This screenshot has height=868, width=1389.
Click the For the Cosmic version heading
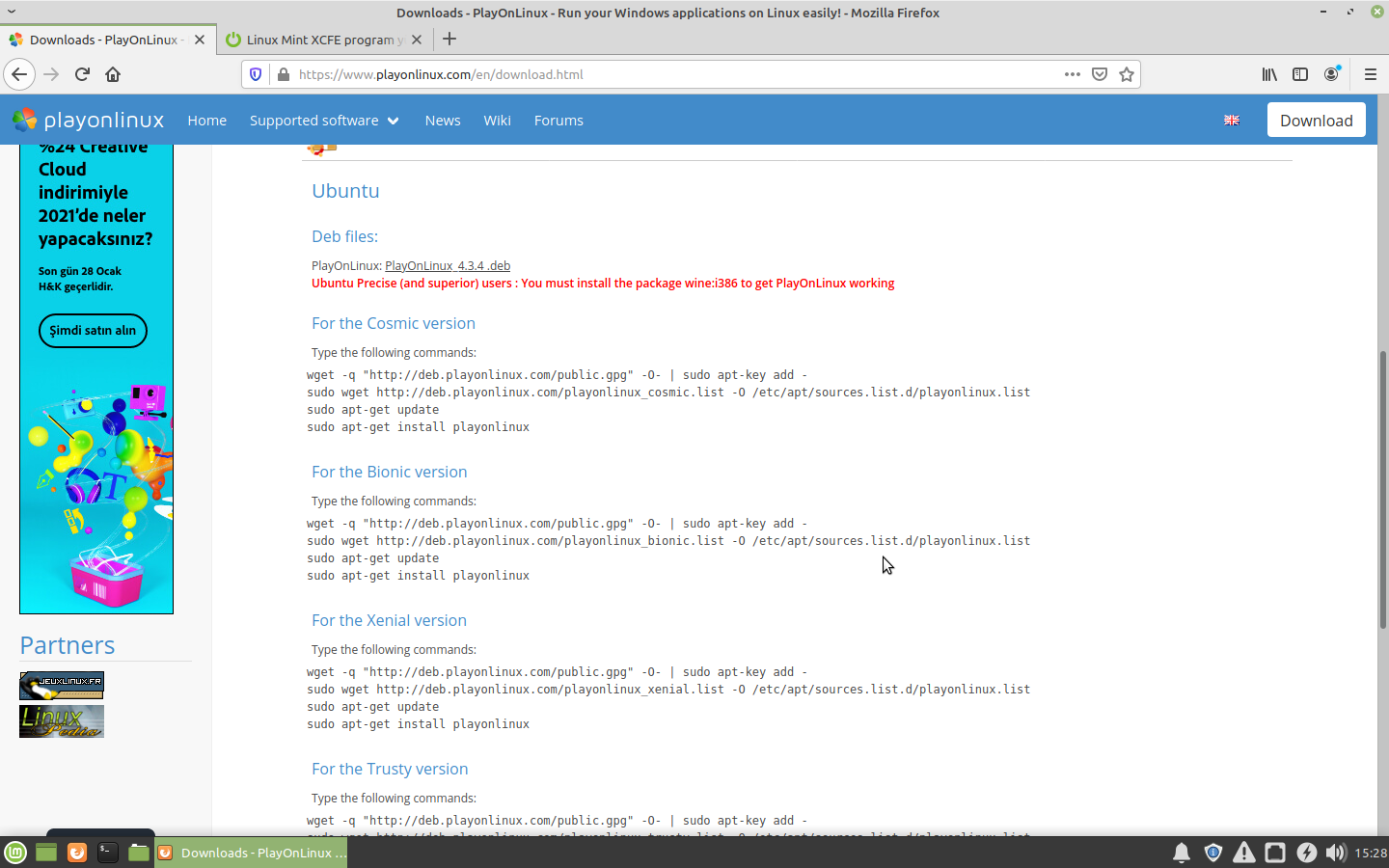point(394,323)
